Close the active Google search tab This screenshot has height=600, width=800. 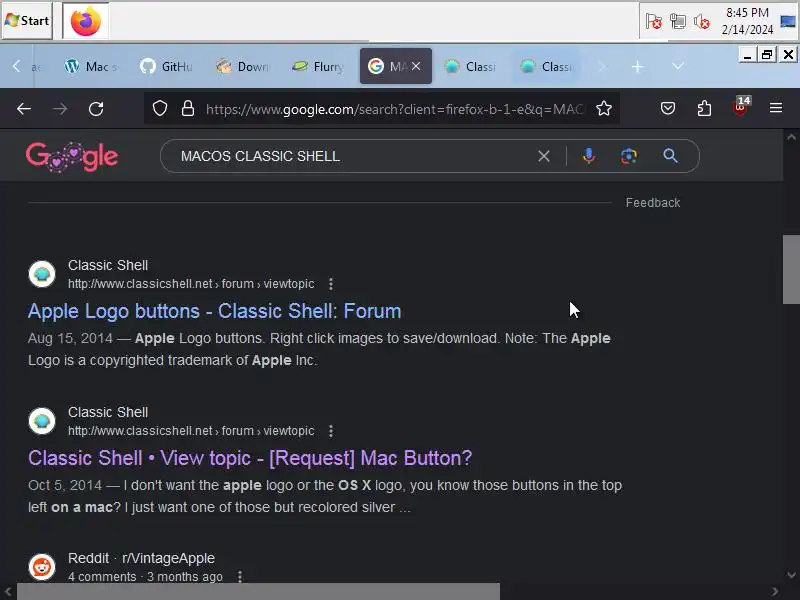(x=416, y=66)
